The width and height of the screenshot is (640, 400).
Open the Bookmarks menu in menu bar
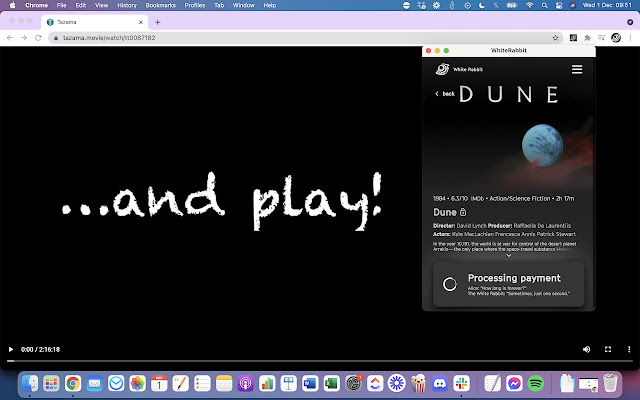point(160,5)
